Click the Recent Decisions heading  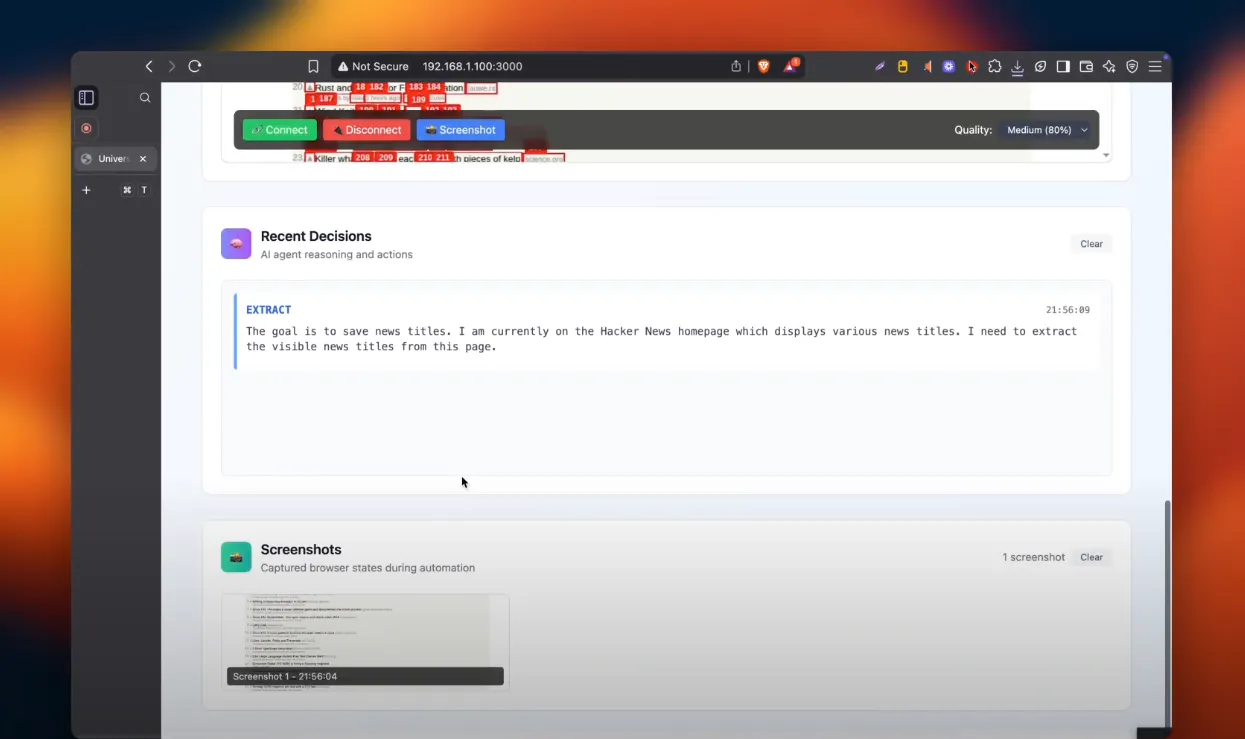316,236
